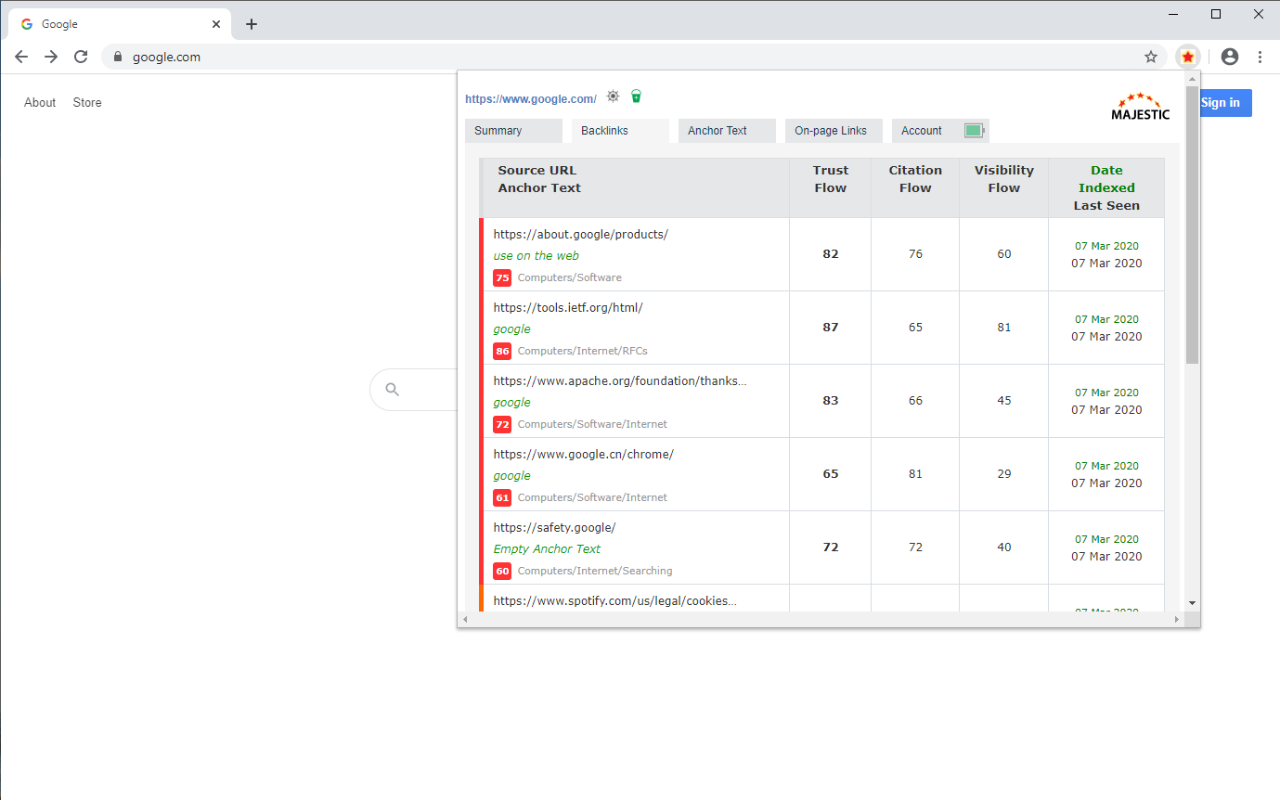This screenshot has height=800, width=1280.
Task: Open a new browser tab with the plus button
Action: click(x=251, y=23)
